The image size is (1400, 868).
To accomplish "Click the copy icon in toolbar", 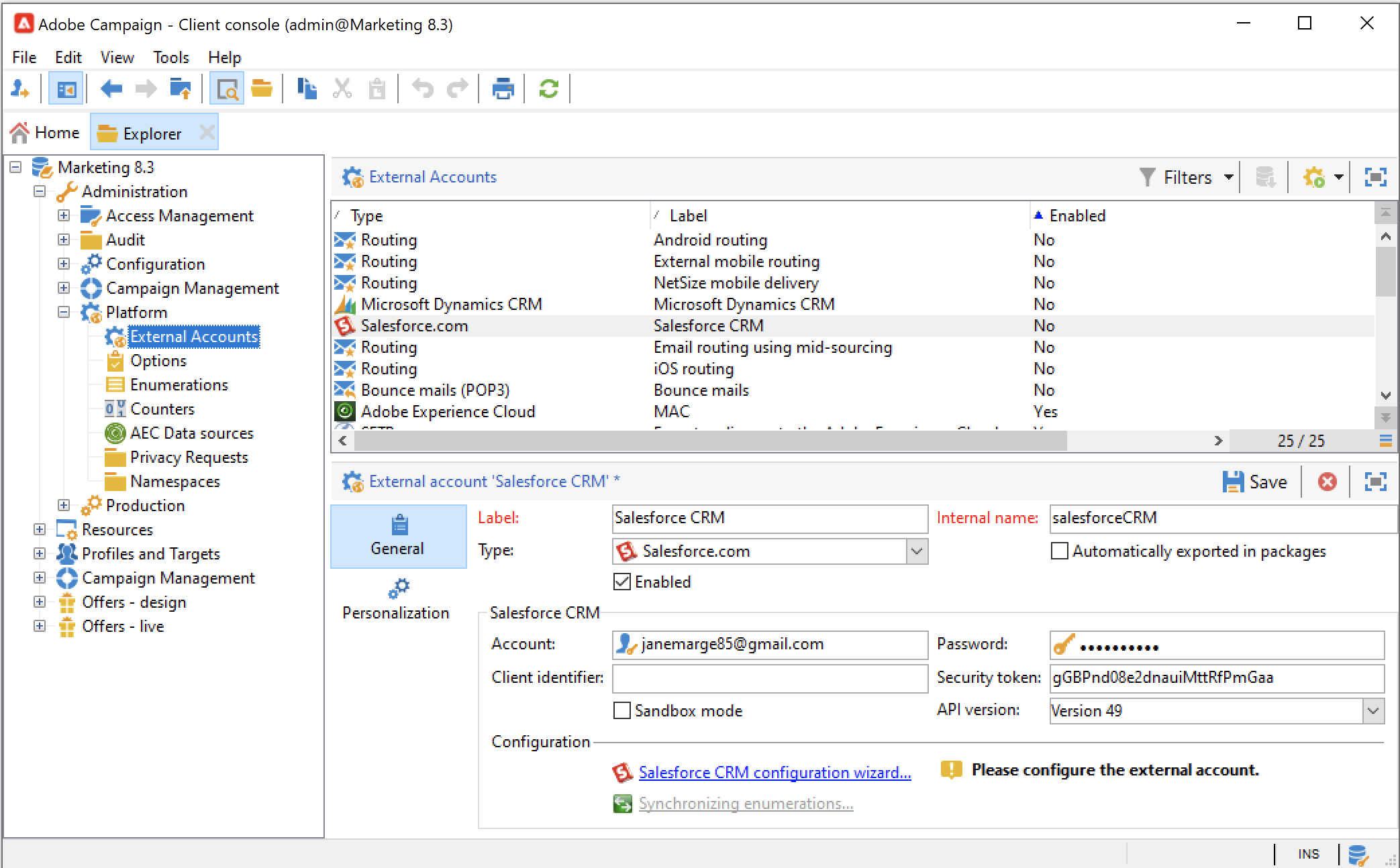I will click(x=307, y=89).
